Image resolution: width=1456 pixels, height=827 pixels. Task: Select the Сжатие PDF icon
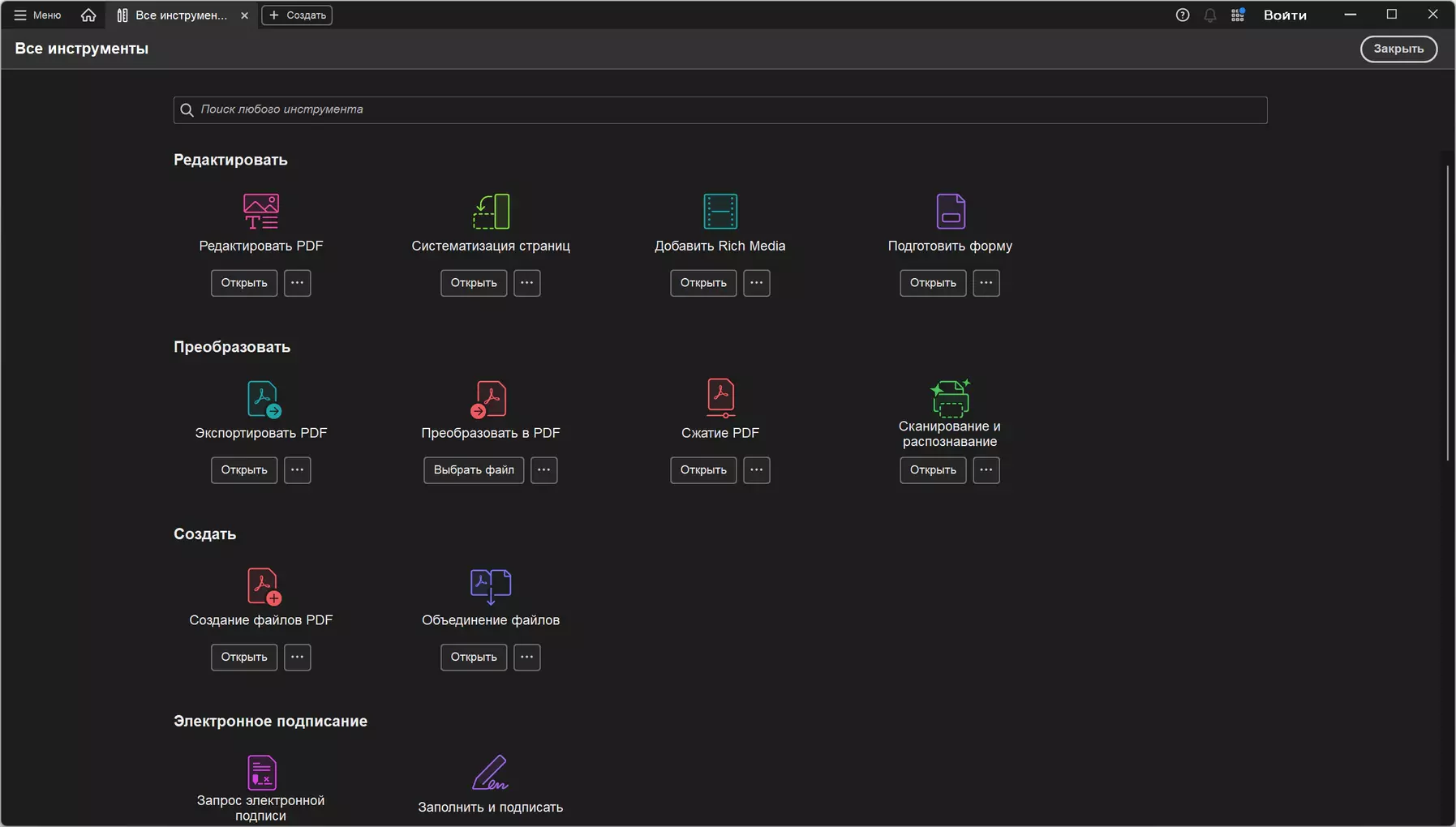point(720,398)
